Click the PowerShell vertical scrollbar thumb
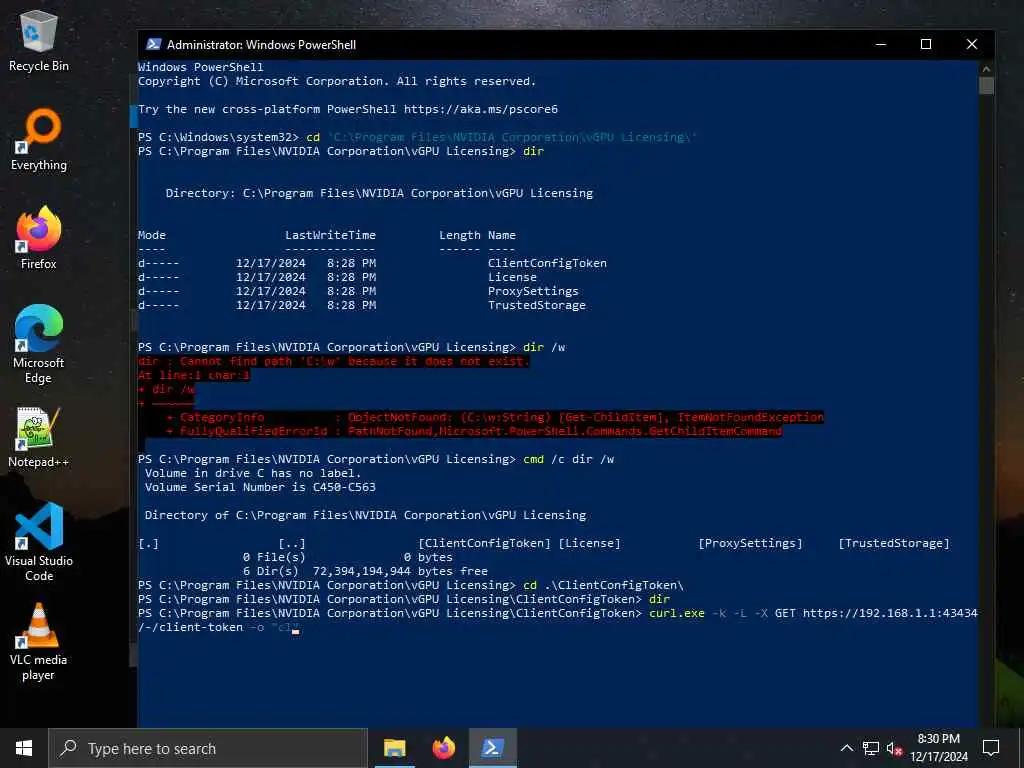 click(x=986, y=86)
